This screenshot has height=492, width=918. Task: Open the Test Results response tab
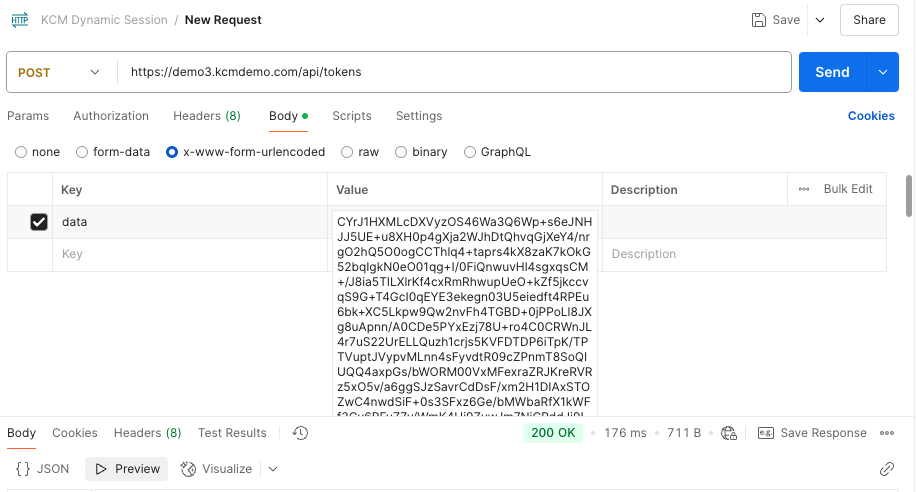232,433
